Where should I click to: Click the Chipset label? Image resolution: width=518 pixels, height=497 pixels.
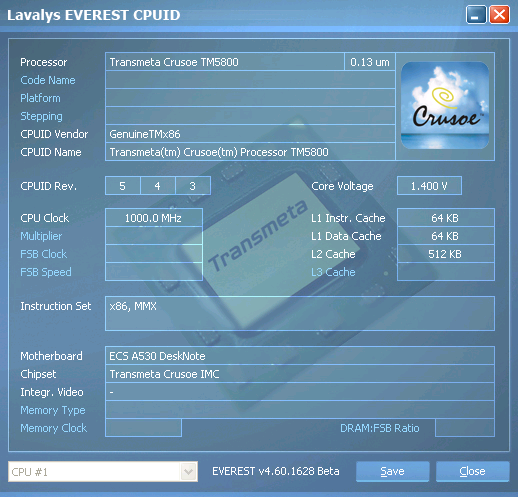tap(38, 374)
